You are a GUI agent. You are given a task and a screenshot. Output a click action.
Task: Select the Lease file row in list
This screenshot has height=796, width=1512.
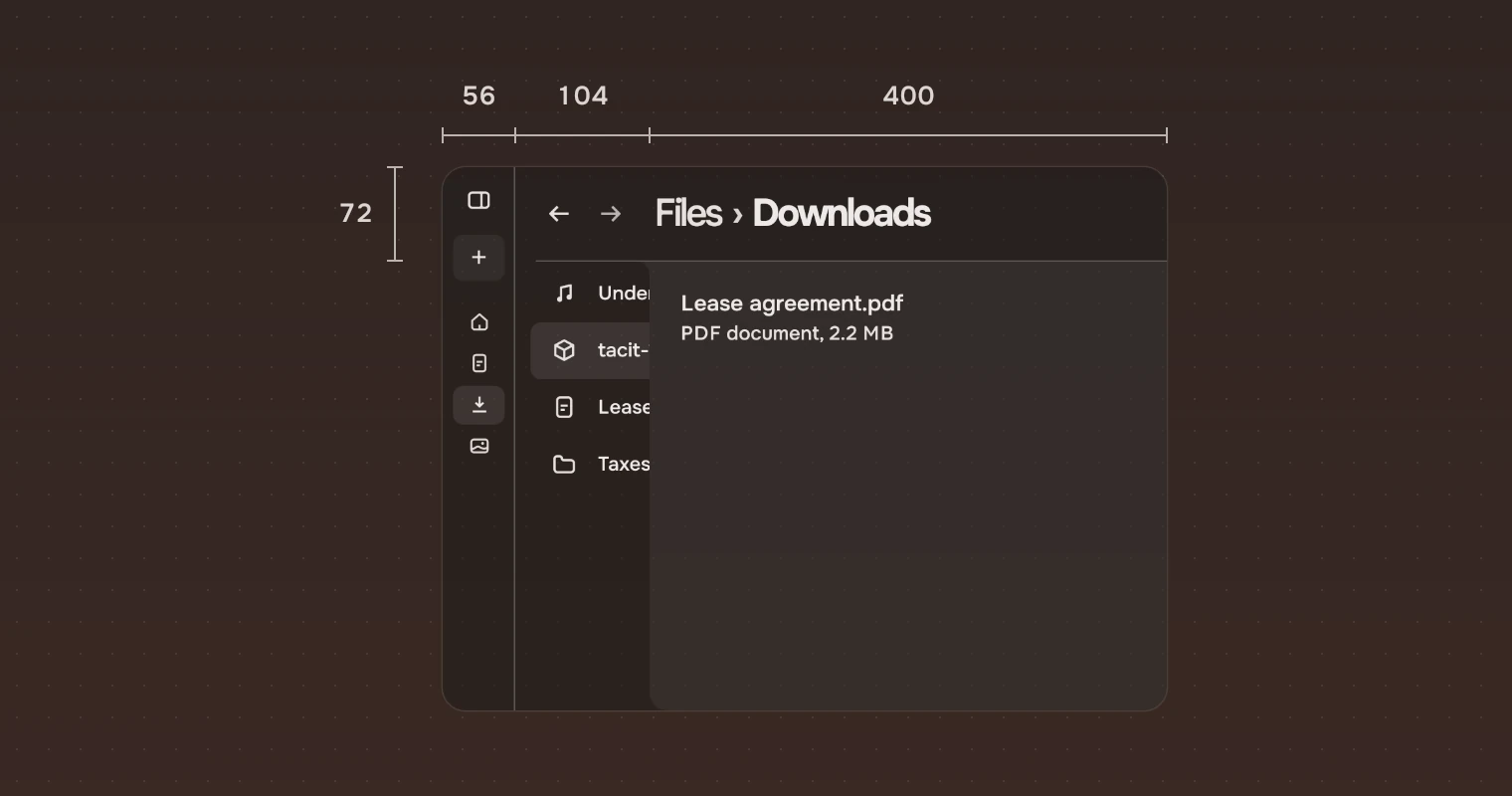pos(590,407)
